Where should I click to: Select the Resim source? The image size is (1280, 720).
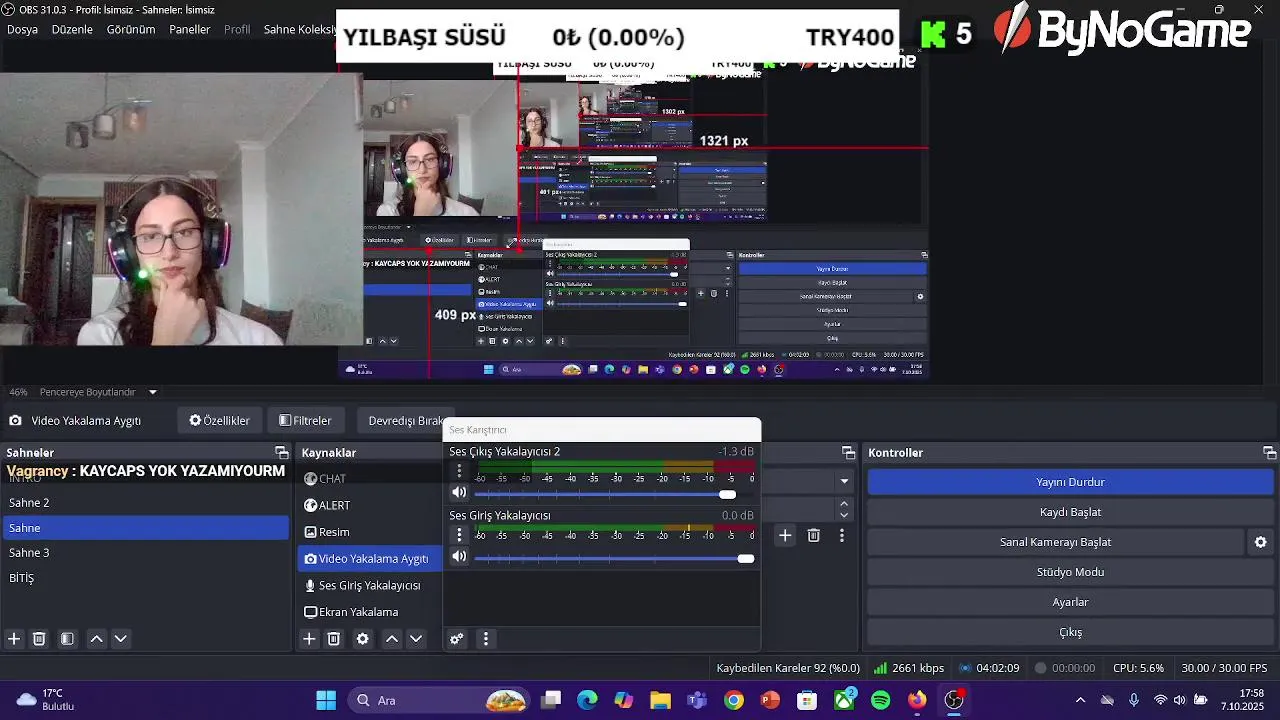tap(370, 532)
